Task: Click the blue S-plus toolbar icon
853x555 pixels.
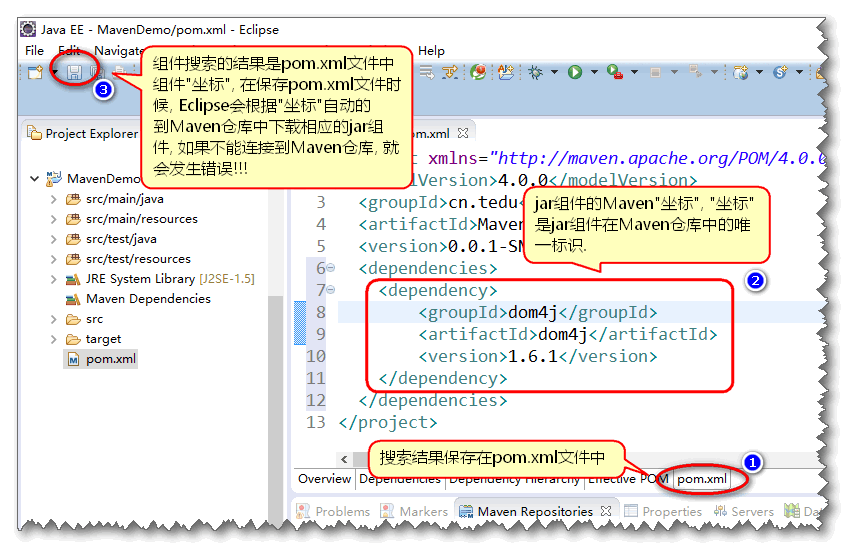Action: (x=781, y=72)
